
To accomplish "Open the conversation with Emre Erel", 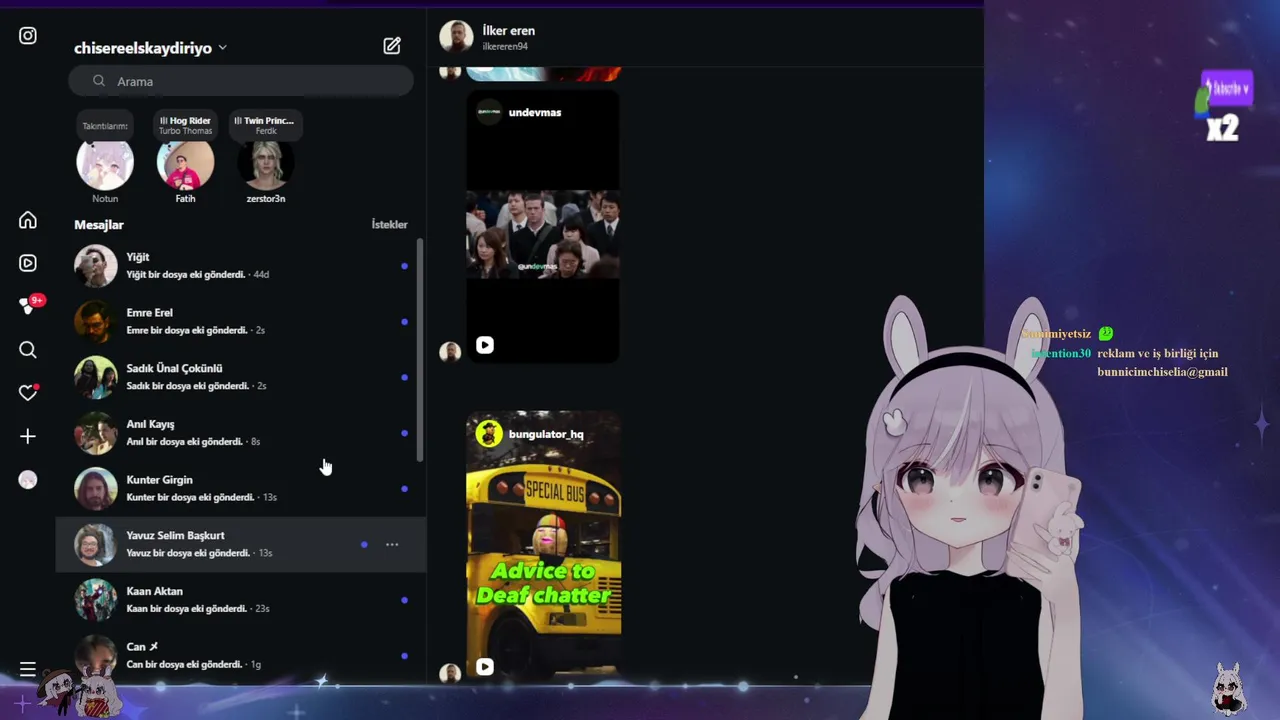I will tap(241, 321).
